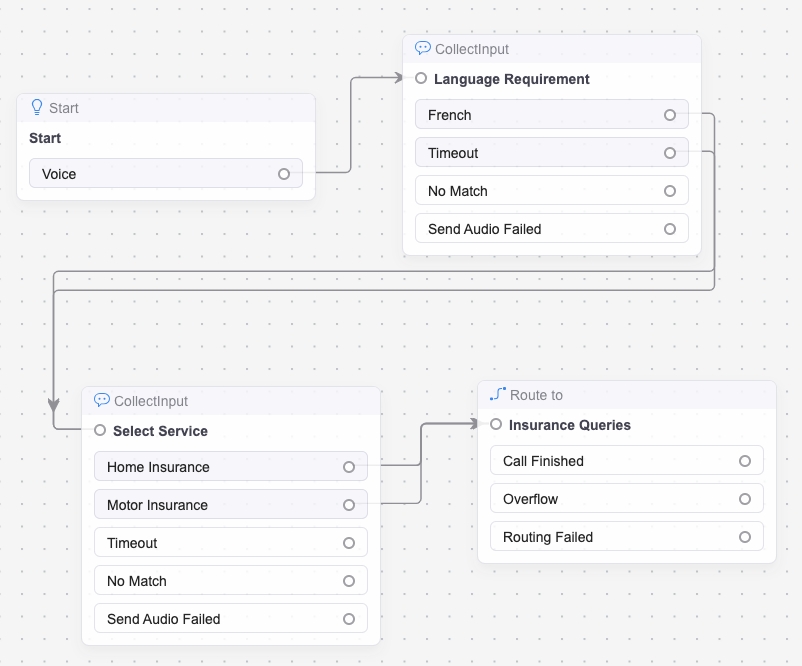This screenshot has width=802, height=666.
Task: Click the Route to node's route icon
Action: pyautogui.click(x=498, y=394)
